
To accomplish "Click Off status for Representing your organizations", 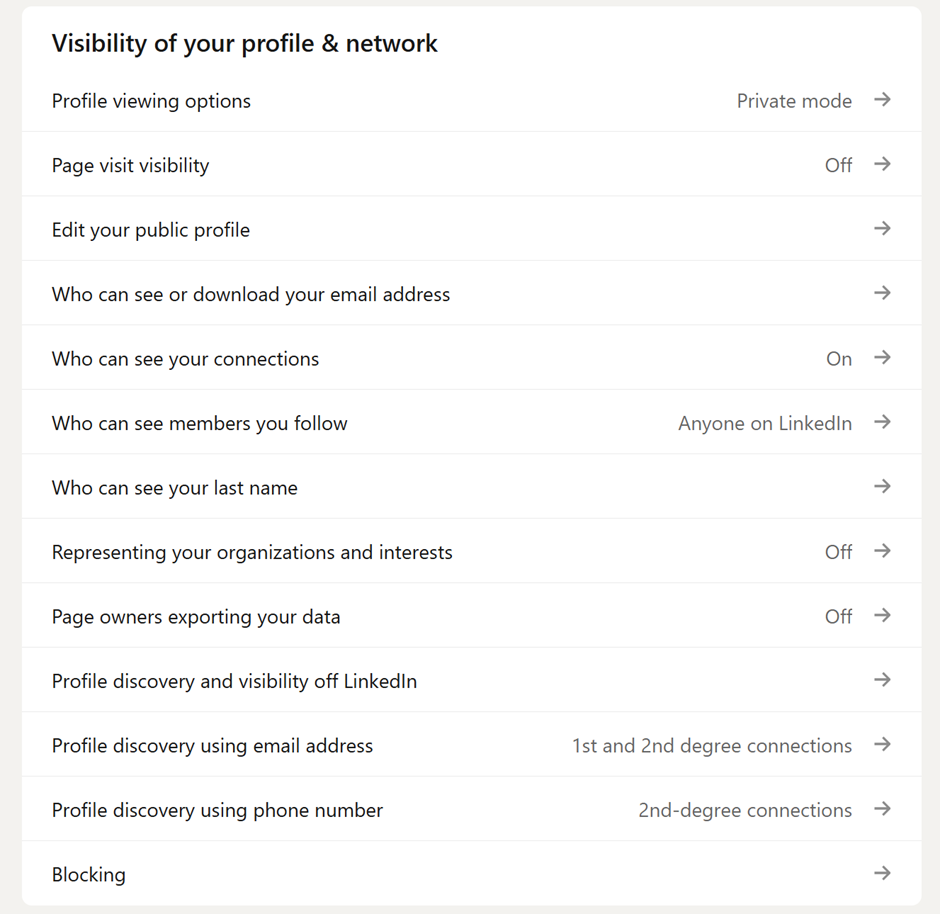I will pyautogui.click(x=838, y=552).
